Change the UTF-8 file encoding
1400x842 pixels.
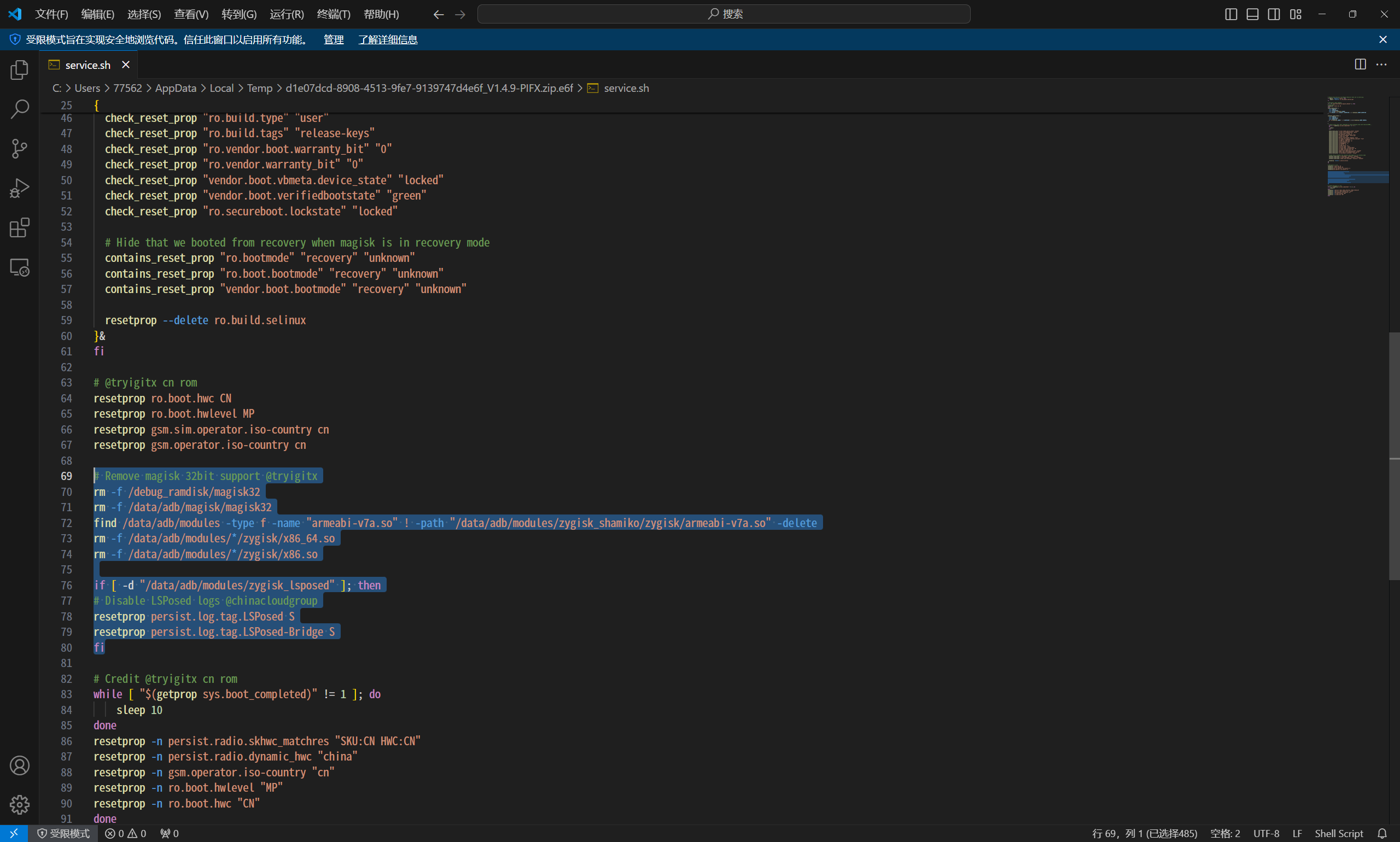1266,833
